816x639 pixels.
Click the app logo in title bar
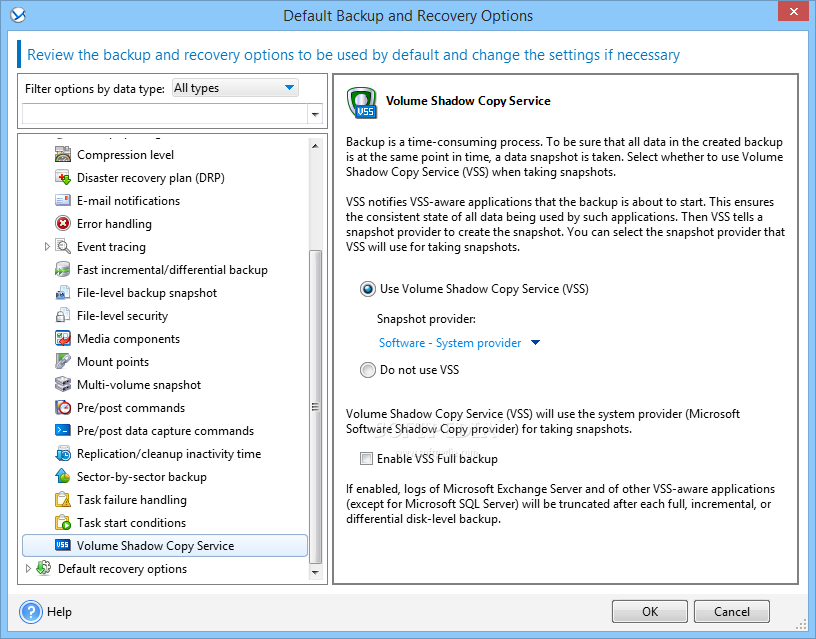click(x=18, y=15)
